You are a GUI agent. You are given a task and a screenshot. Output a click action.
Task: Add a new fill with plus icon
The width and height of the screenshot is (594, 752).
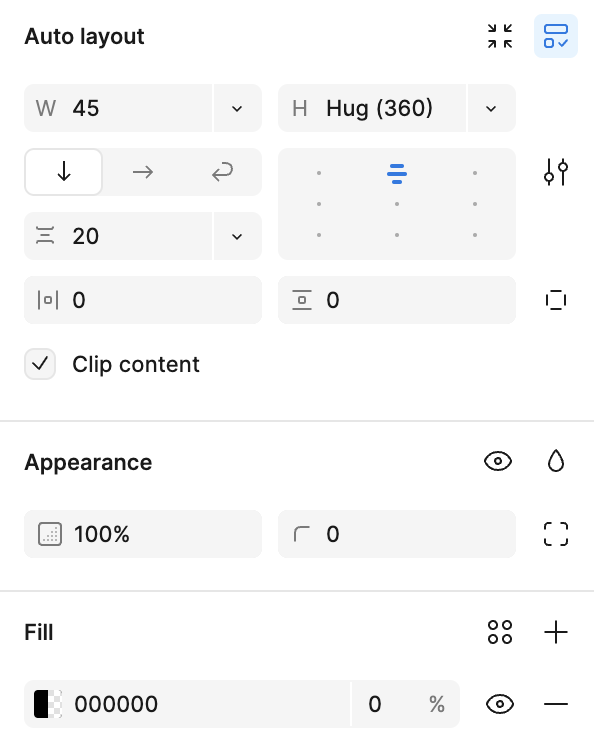pyautogui.click(x=556, y=632)
